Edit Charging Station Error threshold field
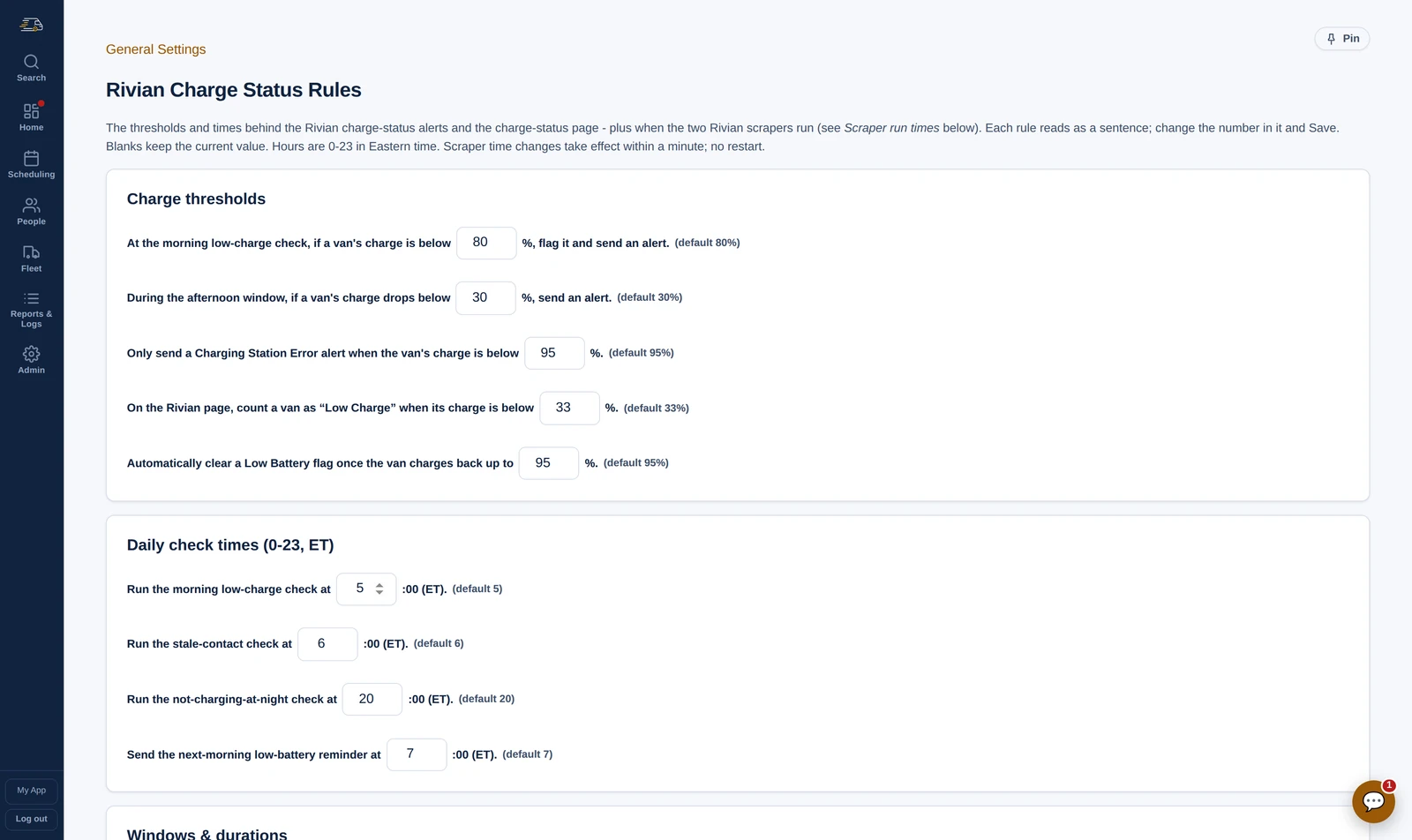This screenshot has height=840, width=1412. 554,353
